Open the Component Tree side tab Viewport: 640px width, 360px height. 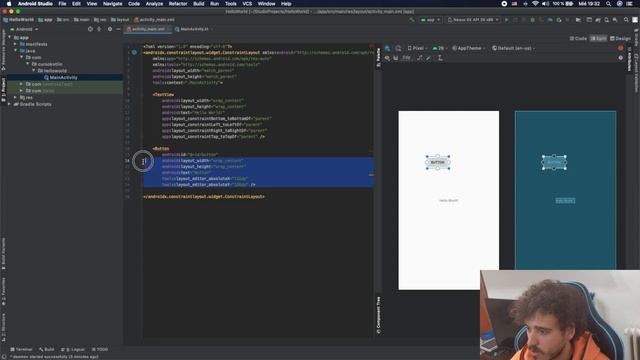(378, 316)
